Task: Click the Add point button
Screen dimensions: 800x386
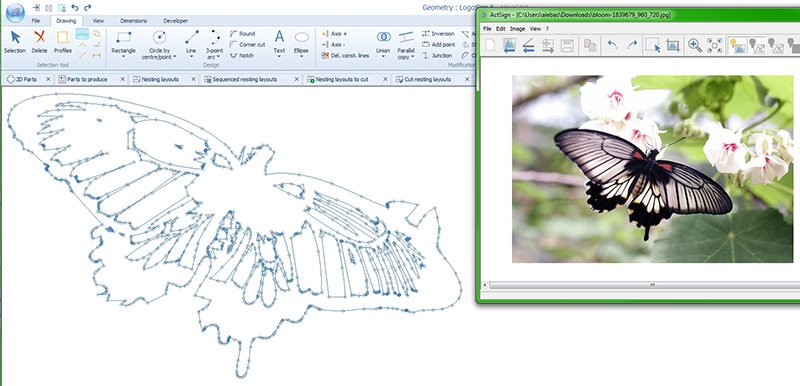Action: tap(439, 44)
